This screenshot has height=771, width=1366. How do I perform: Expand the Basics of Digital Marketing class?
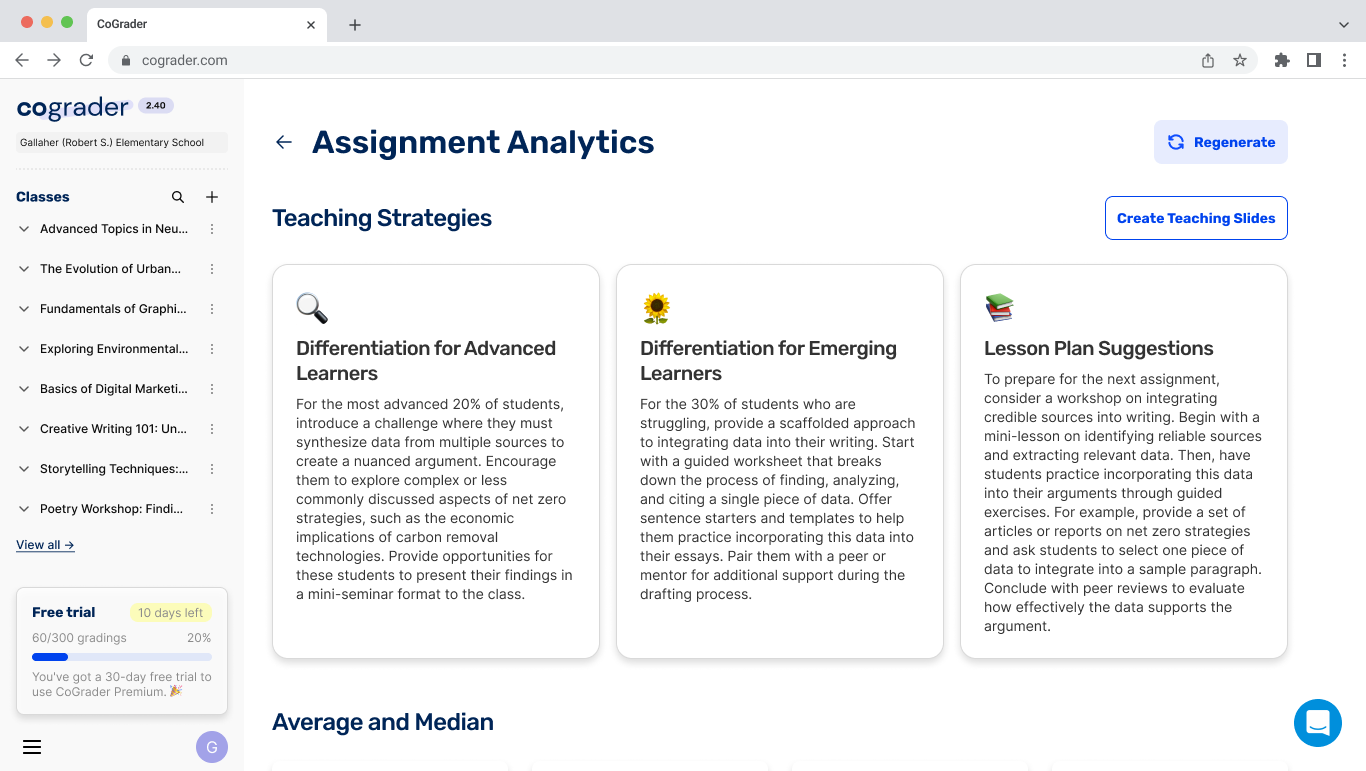(24, 389)
